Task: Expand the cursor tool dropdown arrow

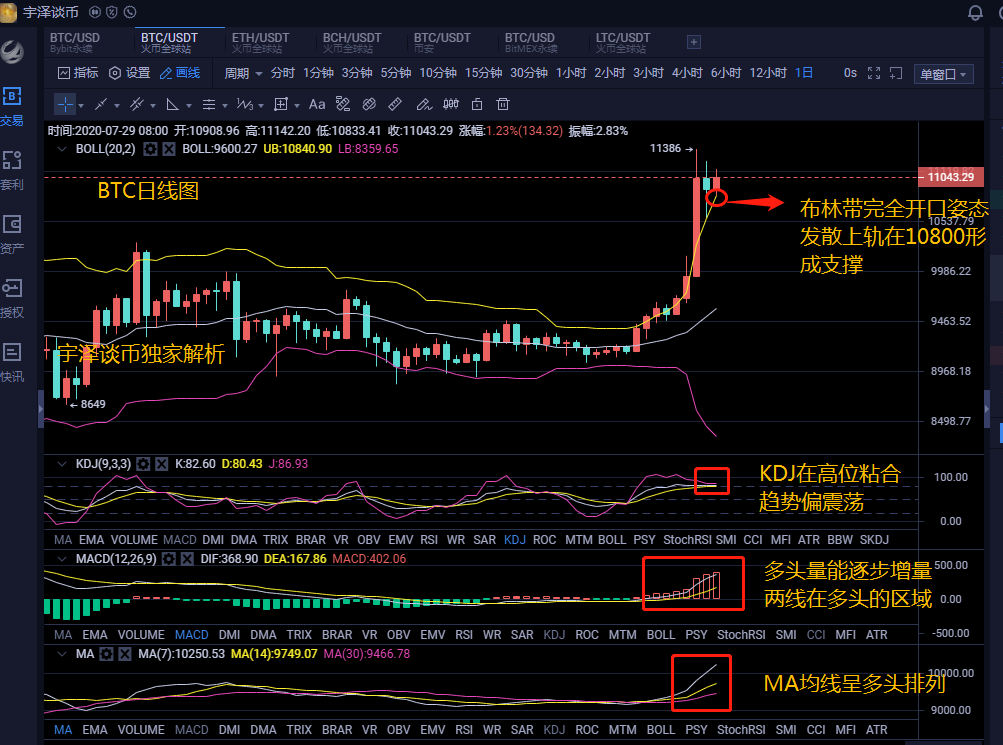Action: coord(82,104)
